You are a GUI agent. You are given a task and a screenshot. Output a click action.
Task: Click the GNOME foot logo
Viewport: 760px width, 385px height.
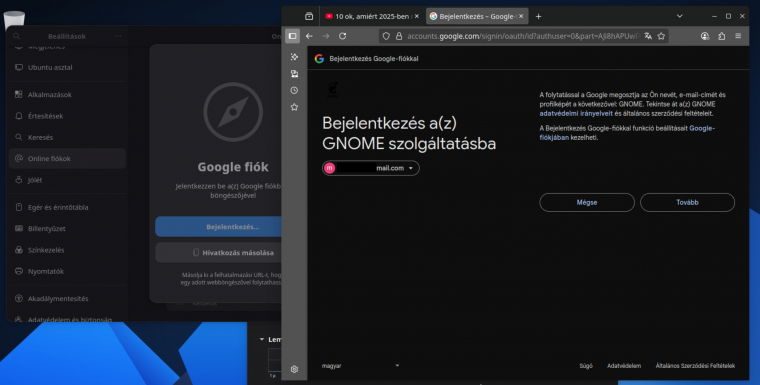[332, 90]
